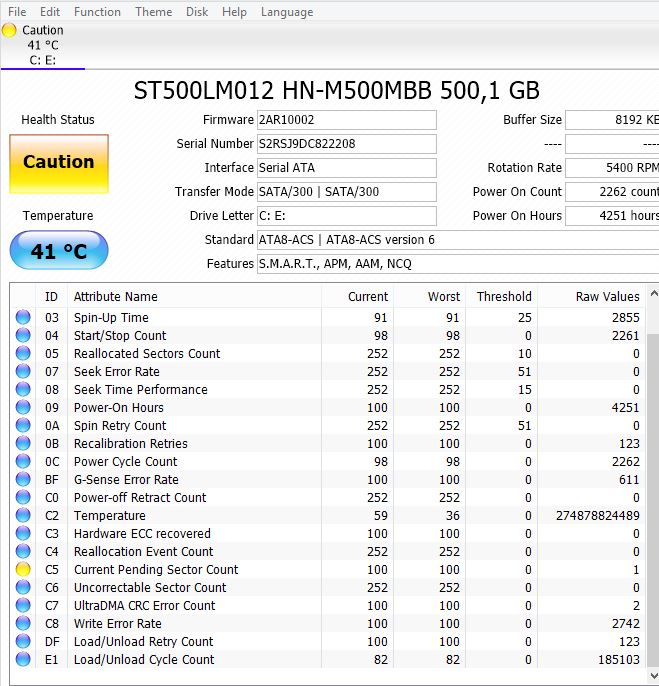Open the Help menu
Image resolution: width=659 pixels, height=686 pixels.
pos(234,12)
